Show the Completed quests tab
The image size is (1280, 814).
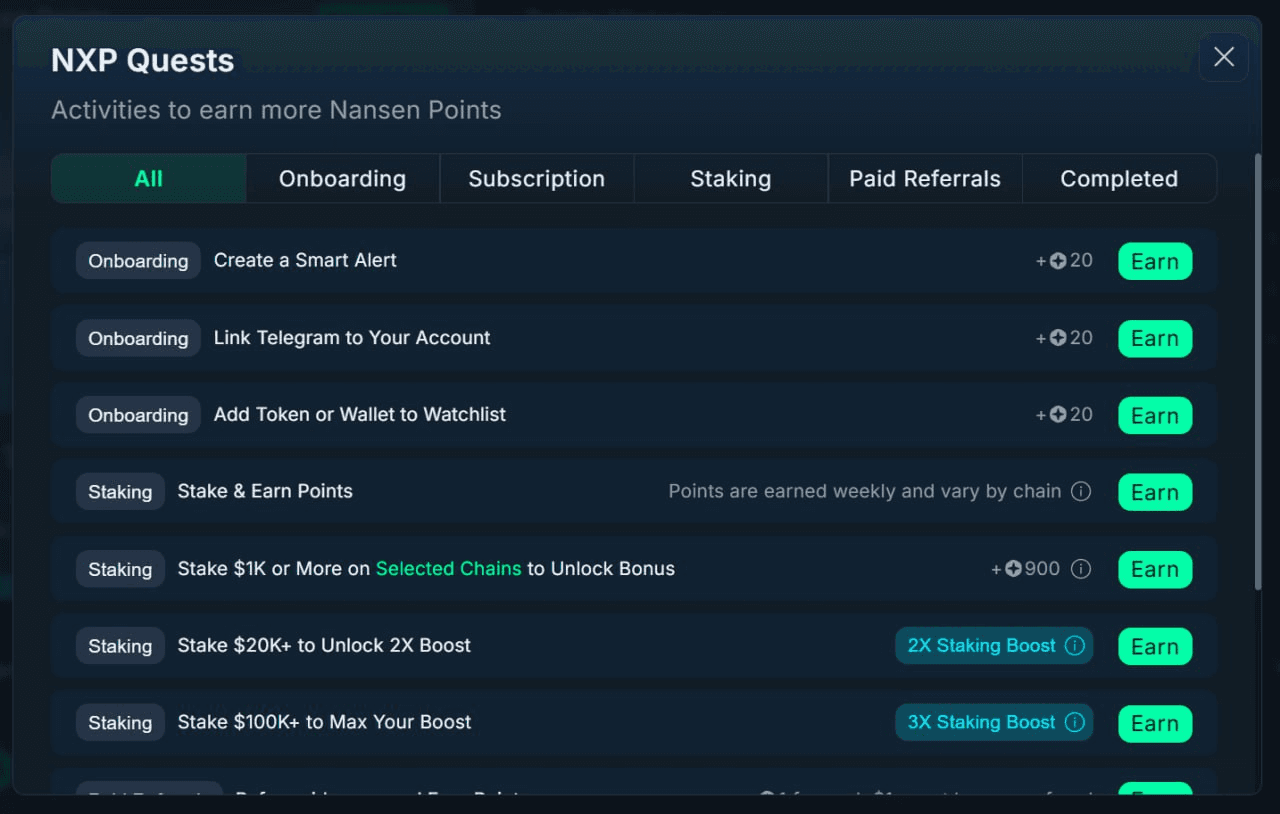1119,179
